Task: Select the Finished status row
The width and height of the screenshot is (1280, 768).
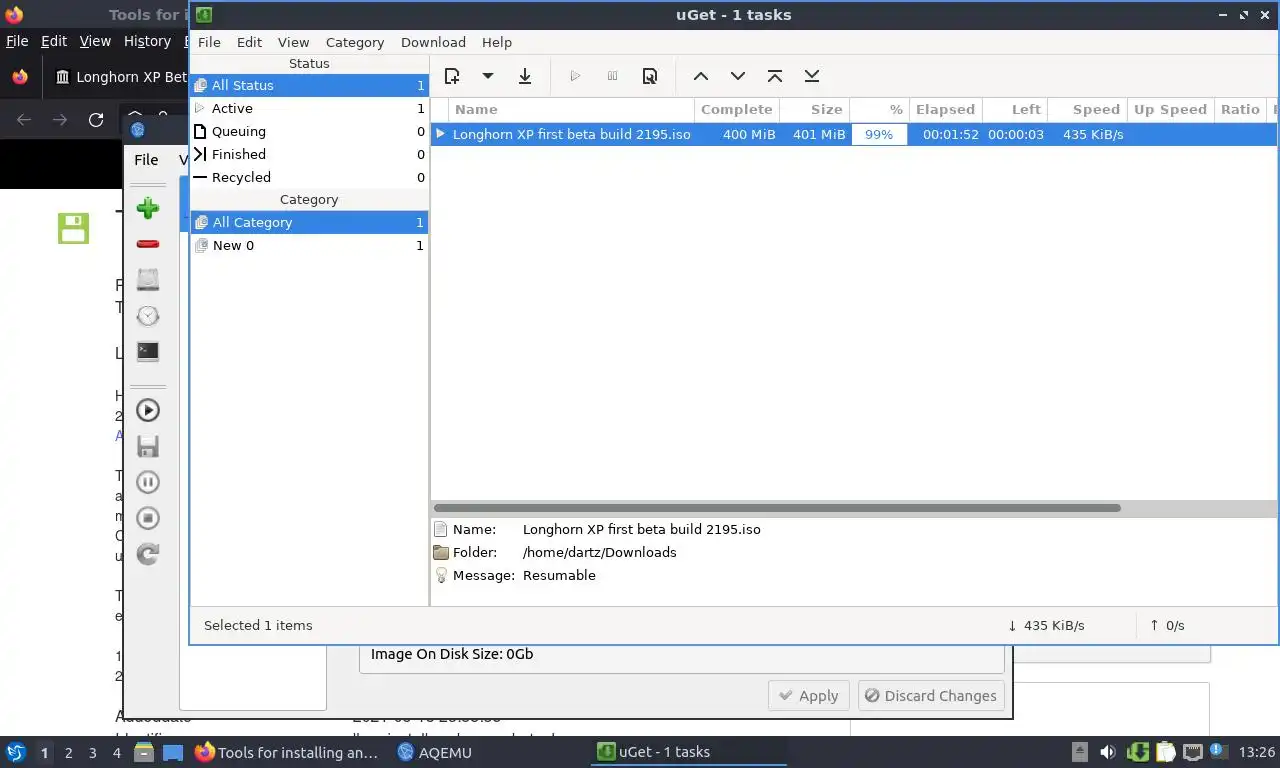Action: point(309,154)
